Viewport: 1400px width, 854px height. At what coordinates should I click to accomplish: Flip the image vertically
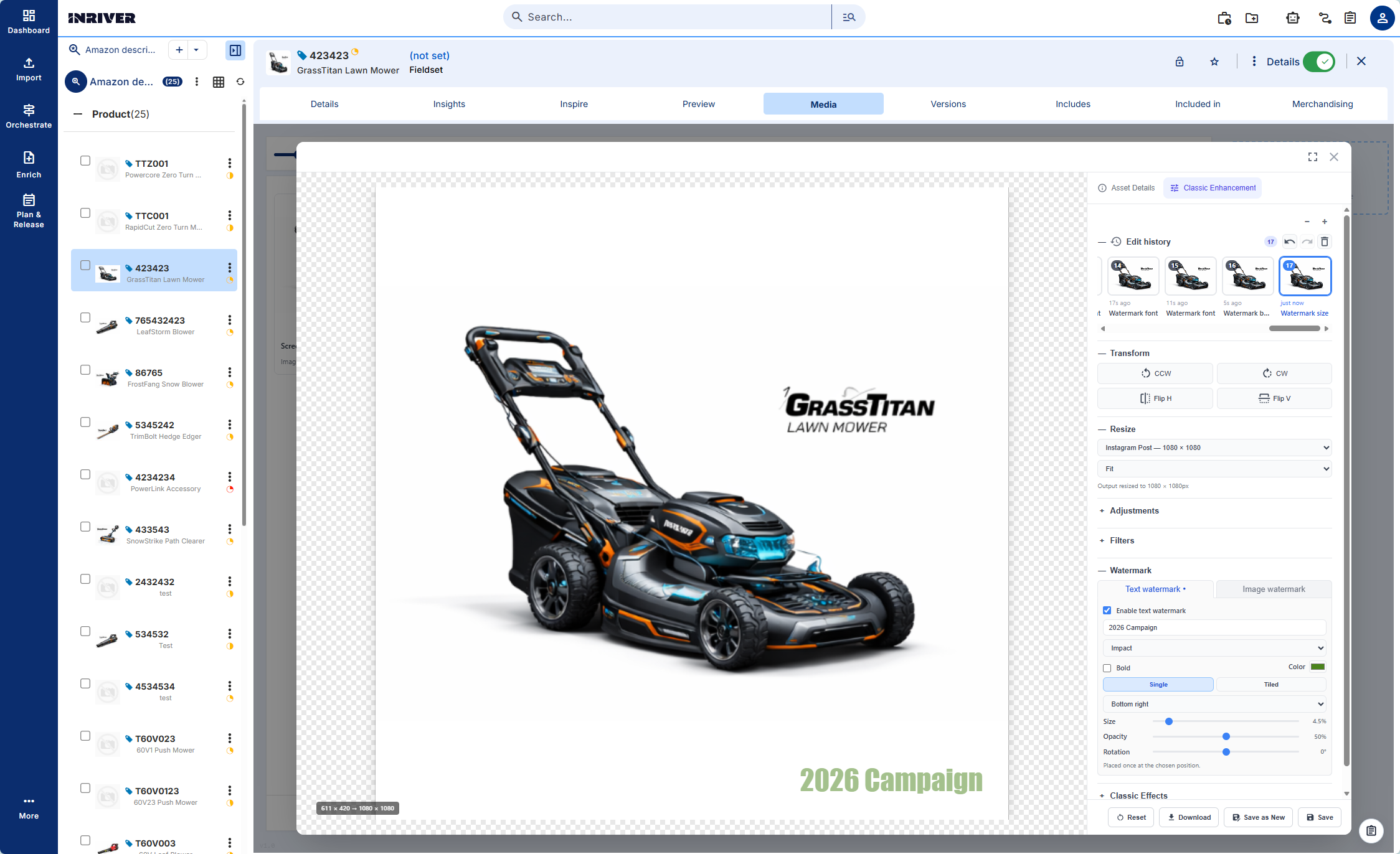1274,398
